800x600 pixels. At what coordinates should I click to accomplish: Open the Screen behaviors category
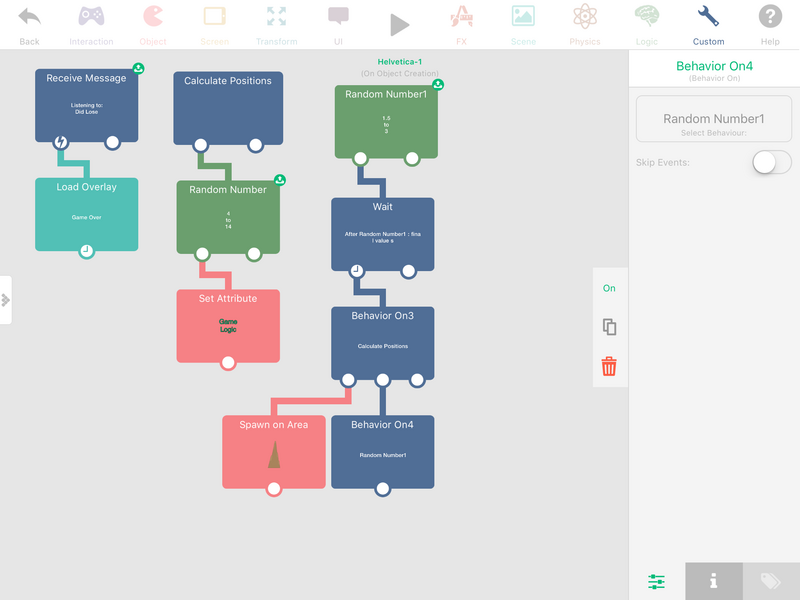[x=215, y=24]
